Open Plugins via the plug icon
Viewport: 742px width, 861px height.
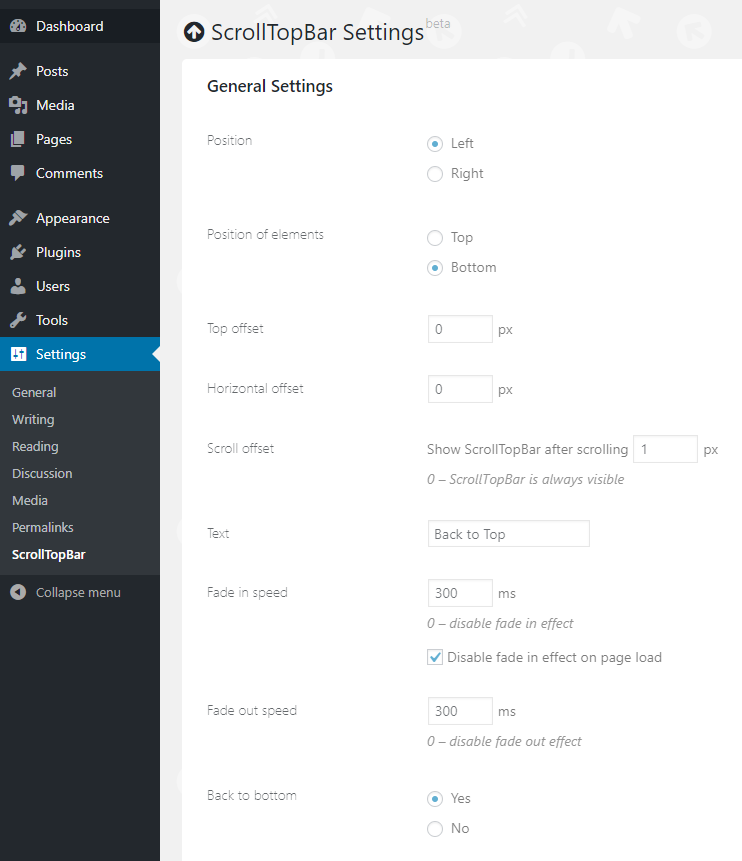coord(18,252)
